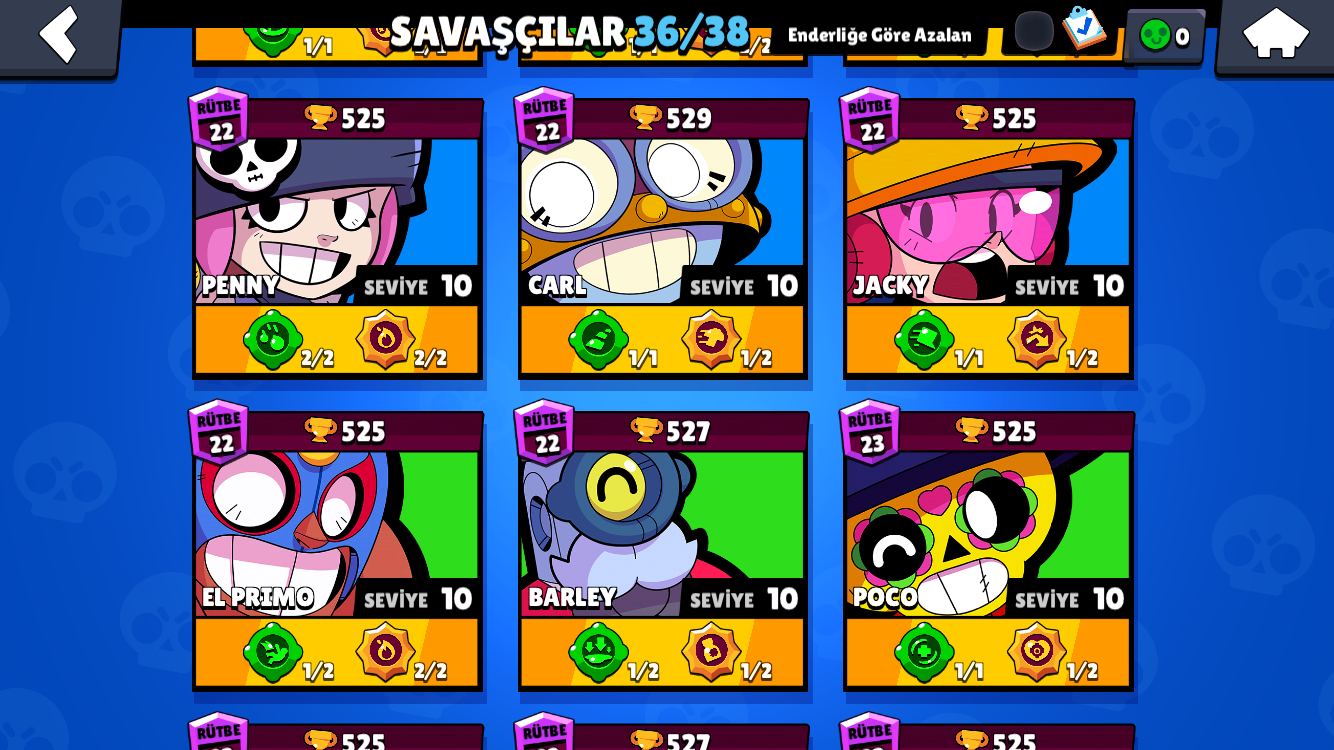Select Penny's orange star power icon
Screen dimensions: 1334x750
pyautogui.click(x=385, y=340)
